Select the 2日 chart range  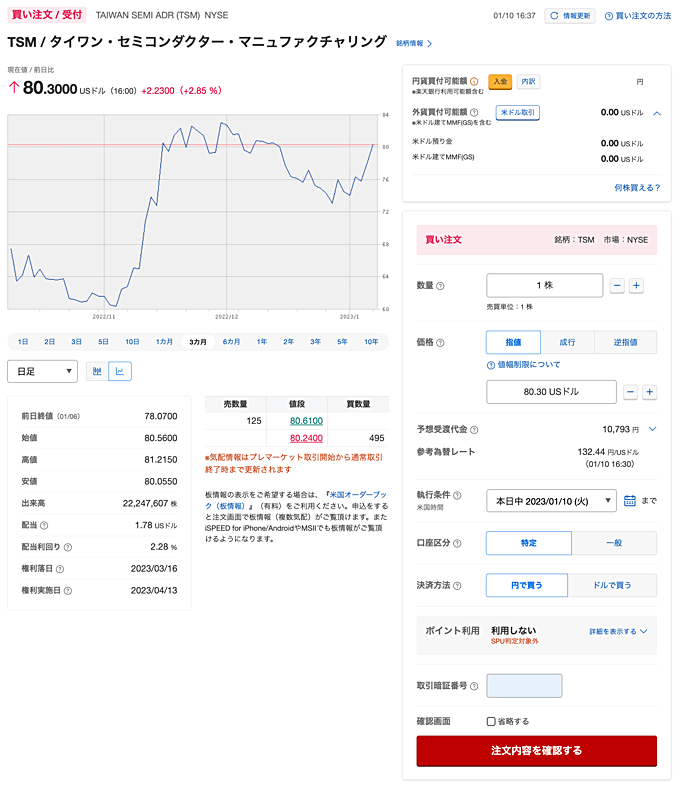pyautogui.click(x=50, y=342)
